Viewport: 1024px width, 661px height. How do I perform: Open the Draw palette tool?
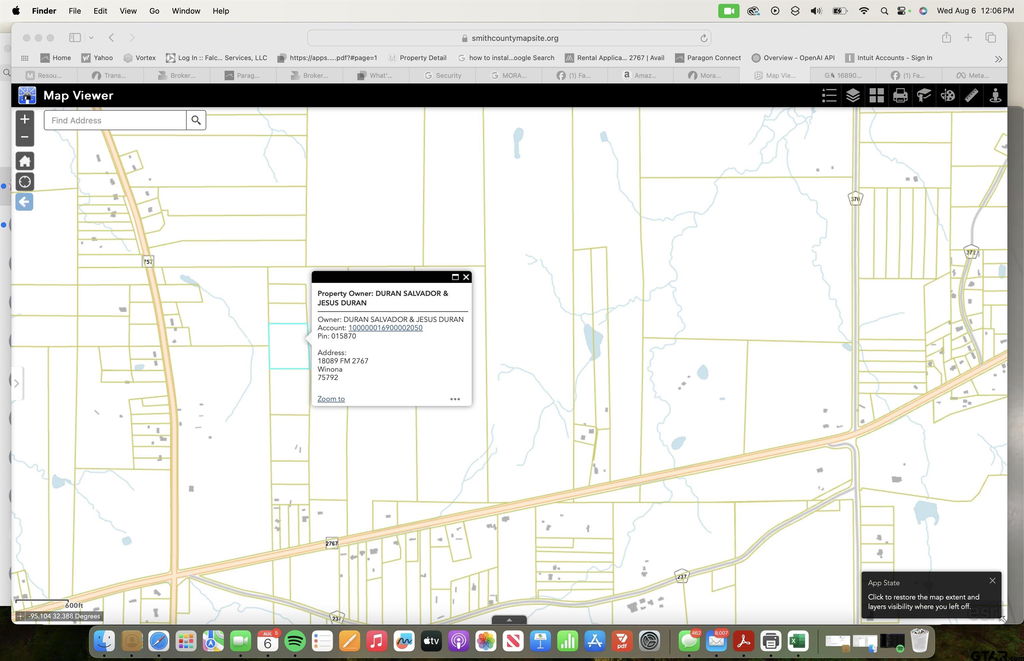click(x=947, y=95)
